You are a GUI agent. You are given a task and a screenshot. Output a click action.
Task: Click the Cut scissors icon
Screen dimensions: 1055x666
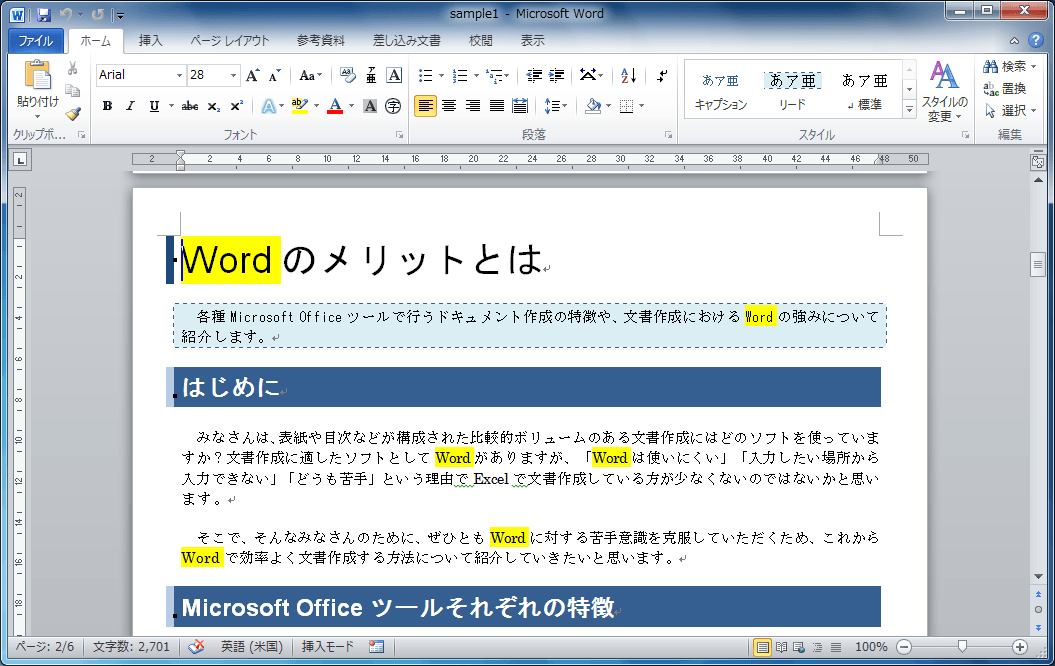click(x=73, y=68)
